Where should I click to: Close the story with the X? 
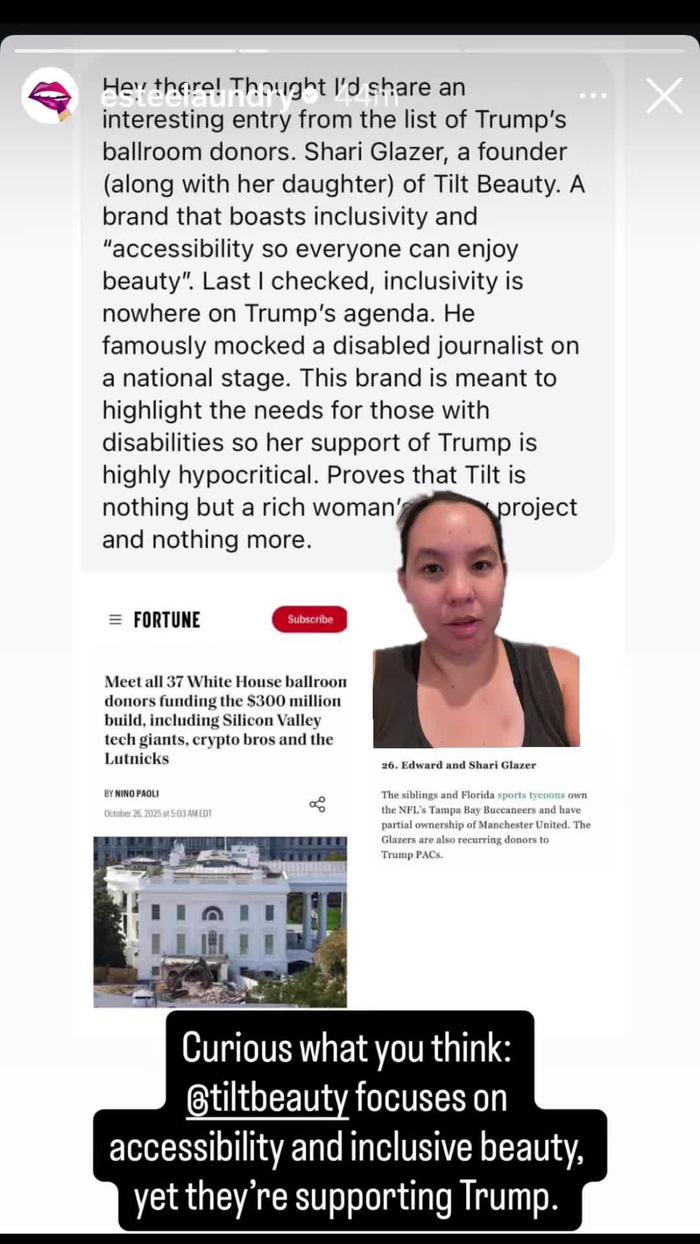pyautogui.click(x=664, y=96)
